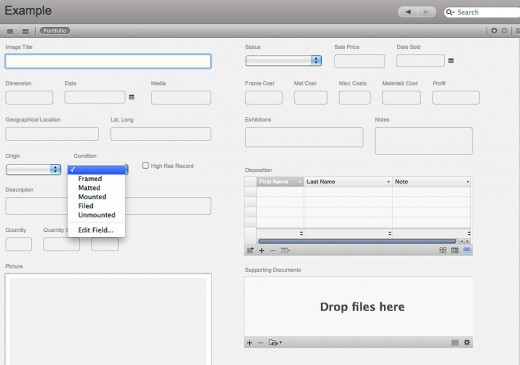Click the Disposition scrollbar left arrow

click(462, 241)
